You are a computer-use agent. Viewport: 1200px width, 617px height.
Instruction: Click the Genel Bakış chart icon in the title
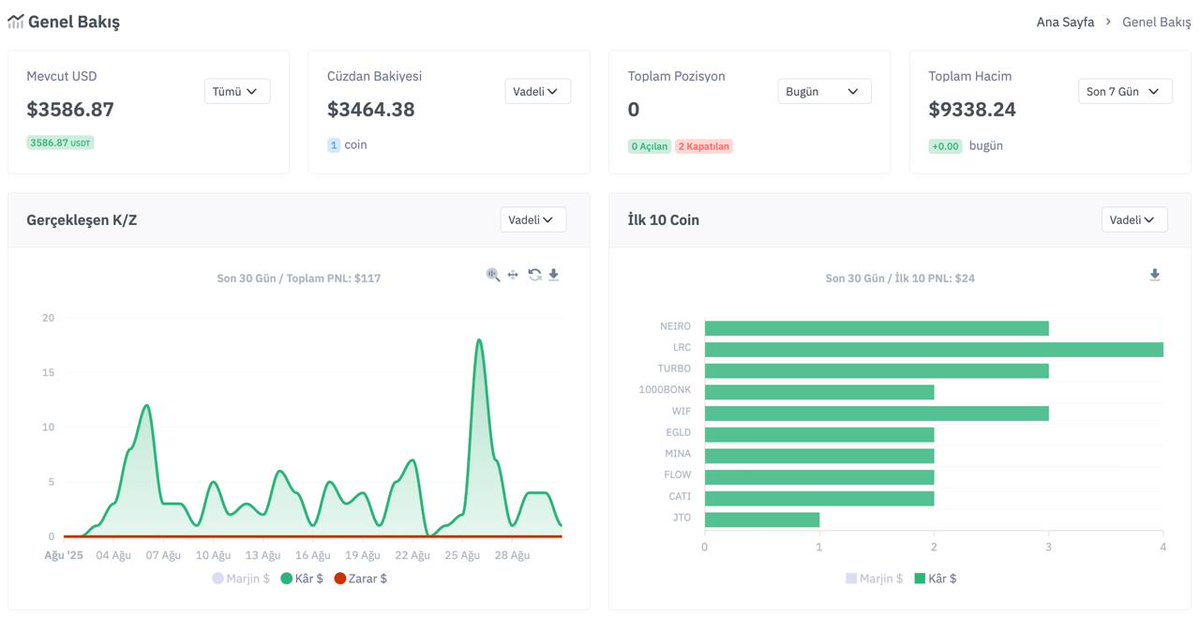point(15,21)
